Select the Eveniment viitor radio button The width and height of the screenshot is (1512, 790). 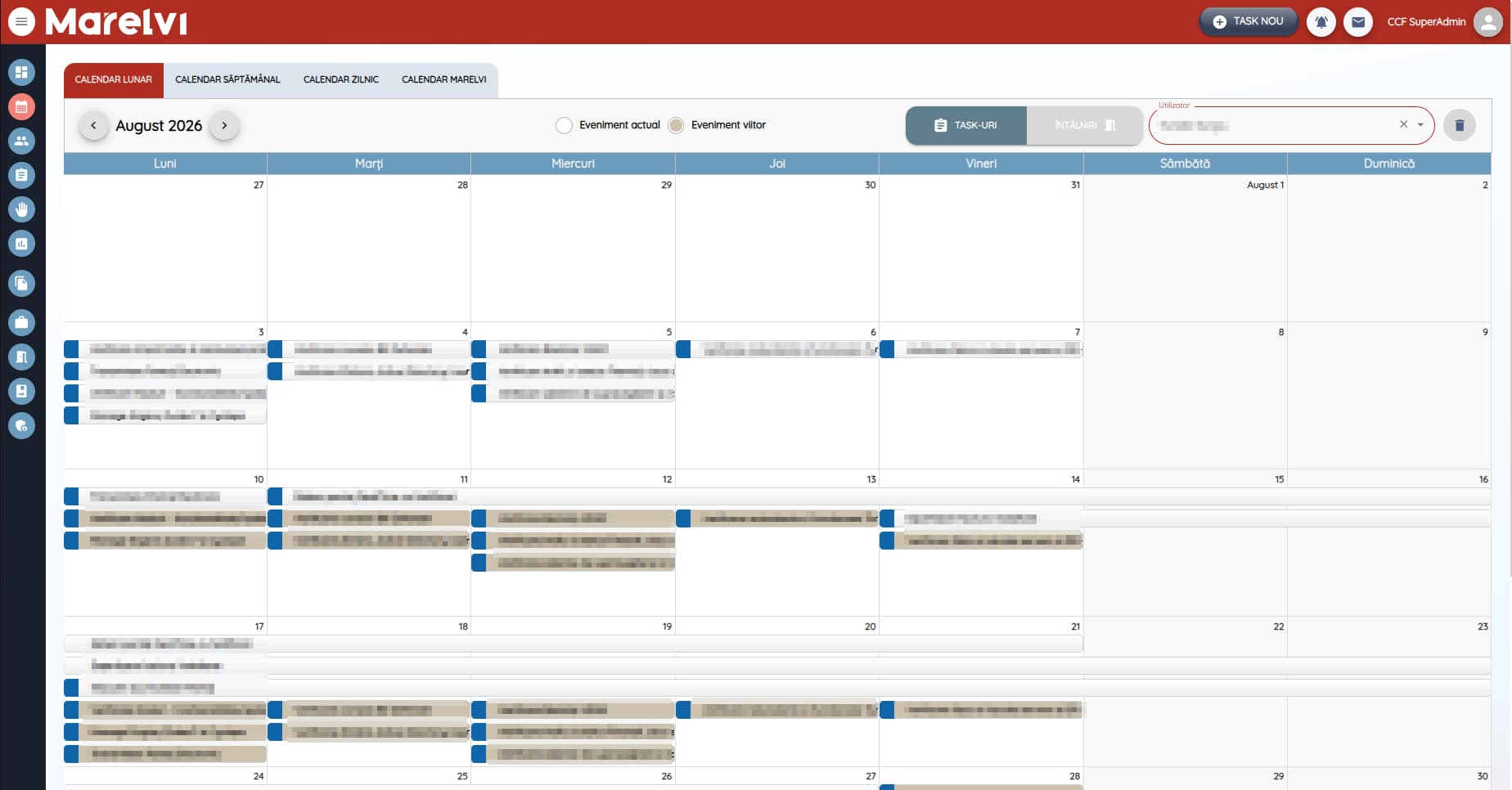coord(676,125)
